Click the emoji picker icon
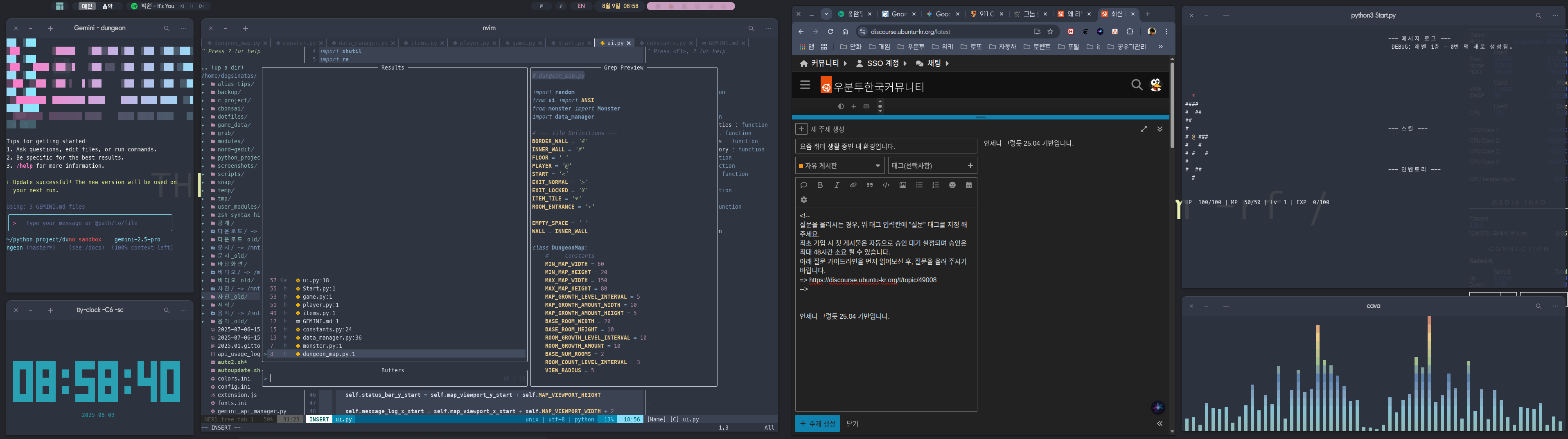The image size is (1568, 439). 952,185
